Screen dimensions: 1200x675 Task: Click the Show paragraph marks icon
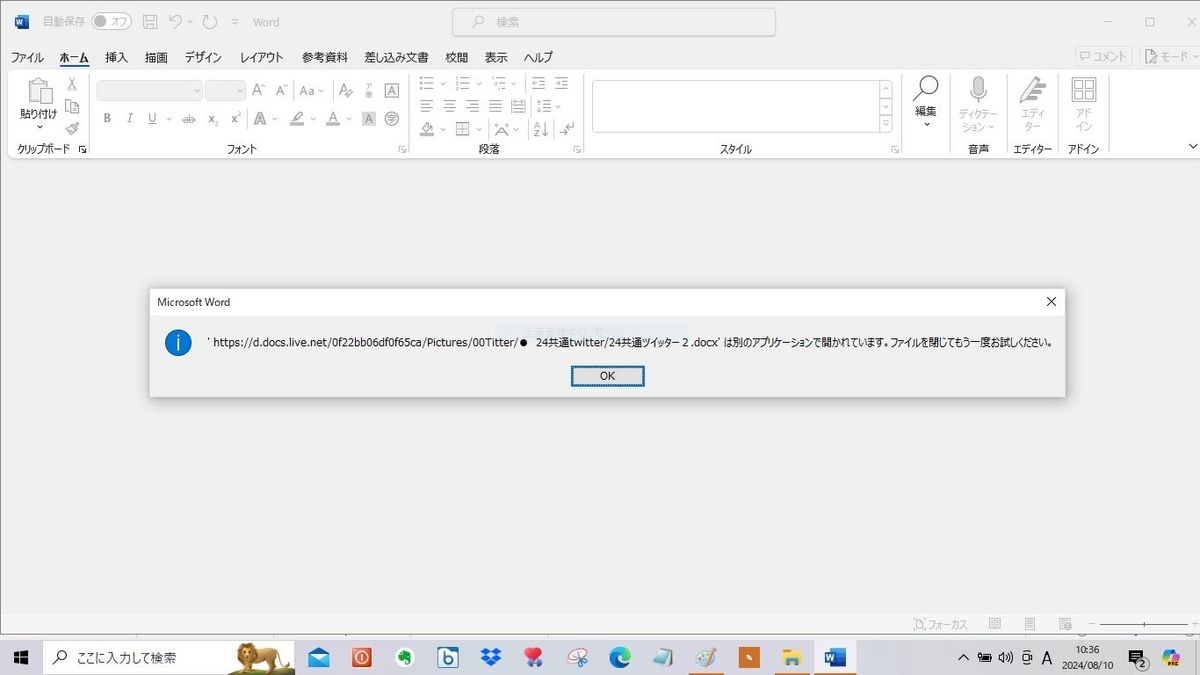567,129
